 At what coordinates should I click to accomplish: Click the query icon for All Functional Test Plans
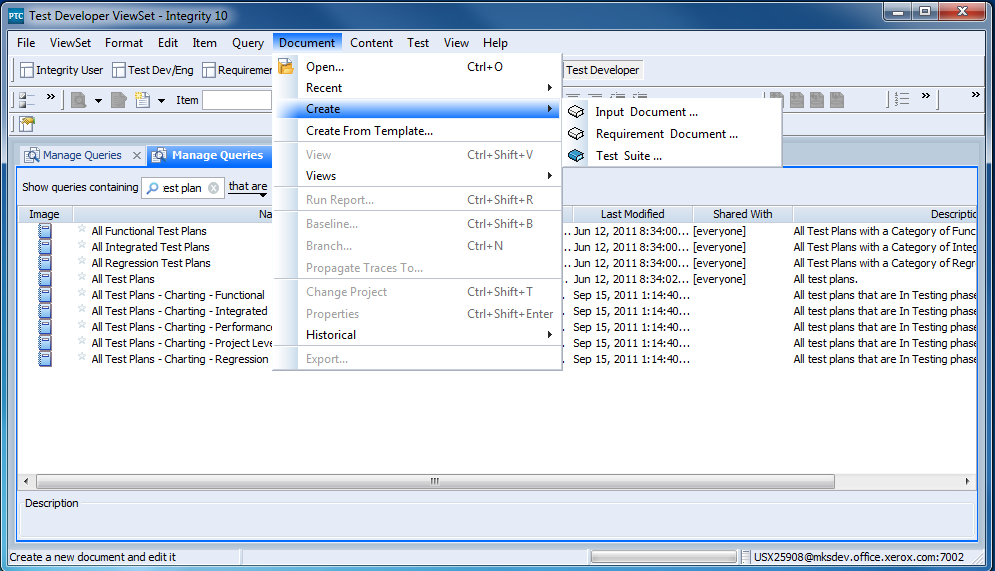coord(44,231)
